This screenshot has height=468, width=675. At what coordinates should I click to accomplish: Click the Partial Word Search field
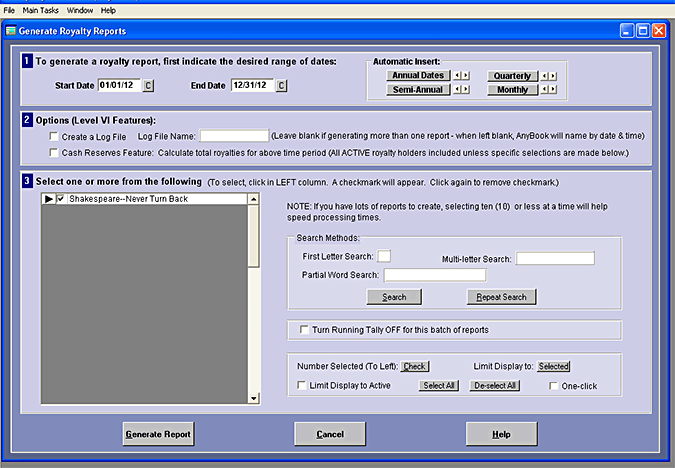(x=434, y=275)
